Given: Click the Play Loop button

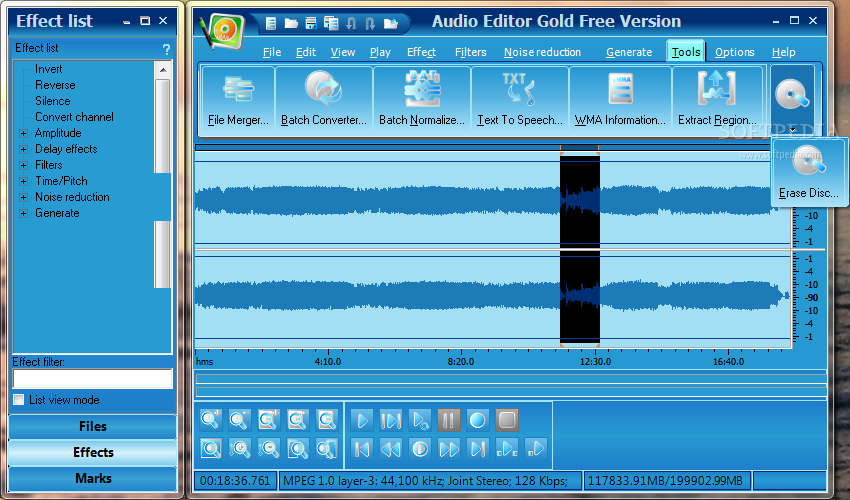Looking at the screenshot, I should pyautogui.click(x=420, y=420).
